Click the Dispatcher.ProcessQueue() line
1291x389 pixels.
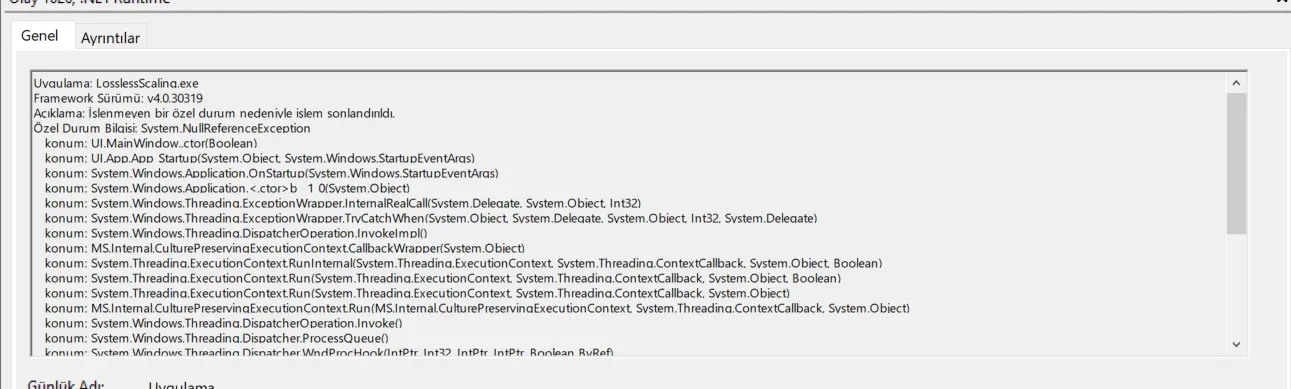click(x=203, y=338)
